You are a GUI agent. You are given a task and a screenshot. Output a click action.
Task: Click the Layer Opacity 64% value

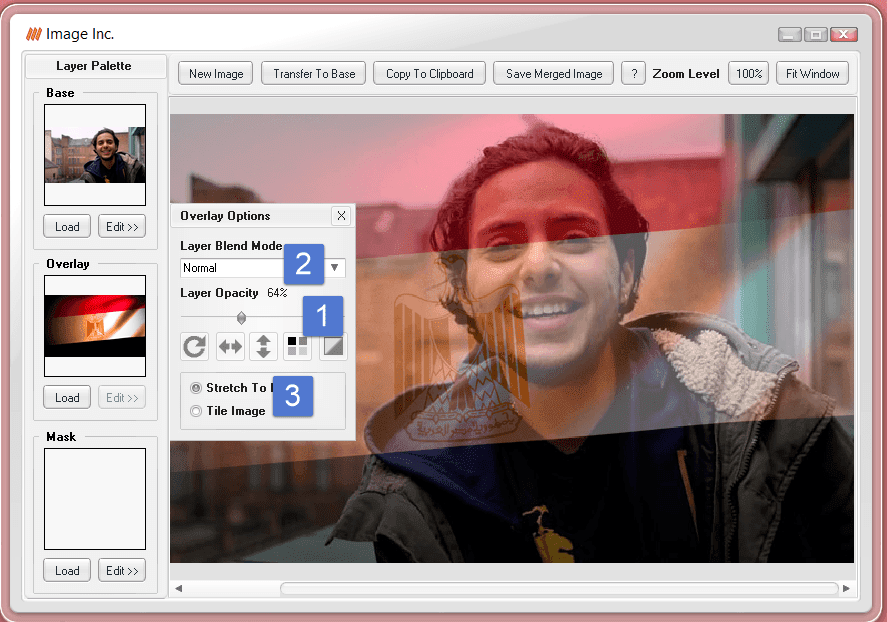(277, 293)
